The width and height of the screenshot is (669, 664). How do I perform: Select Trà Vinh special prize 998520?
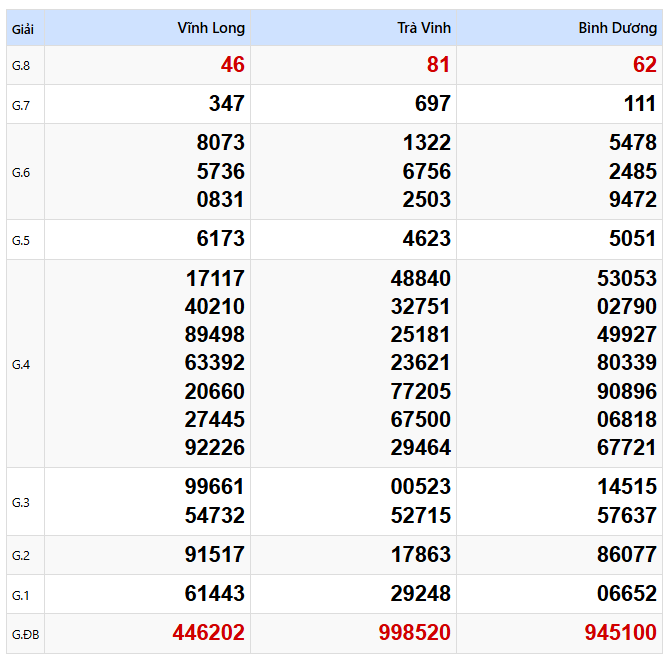pyautogui.click(x=414, y=633)
